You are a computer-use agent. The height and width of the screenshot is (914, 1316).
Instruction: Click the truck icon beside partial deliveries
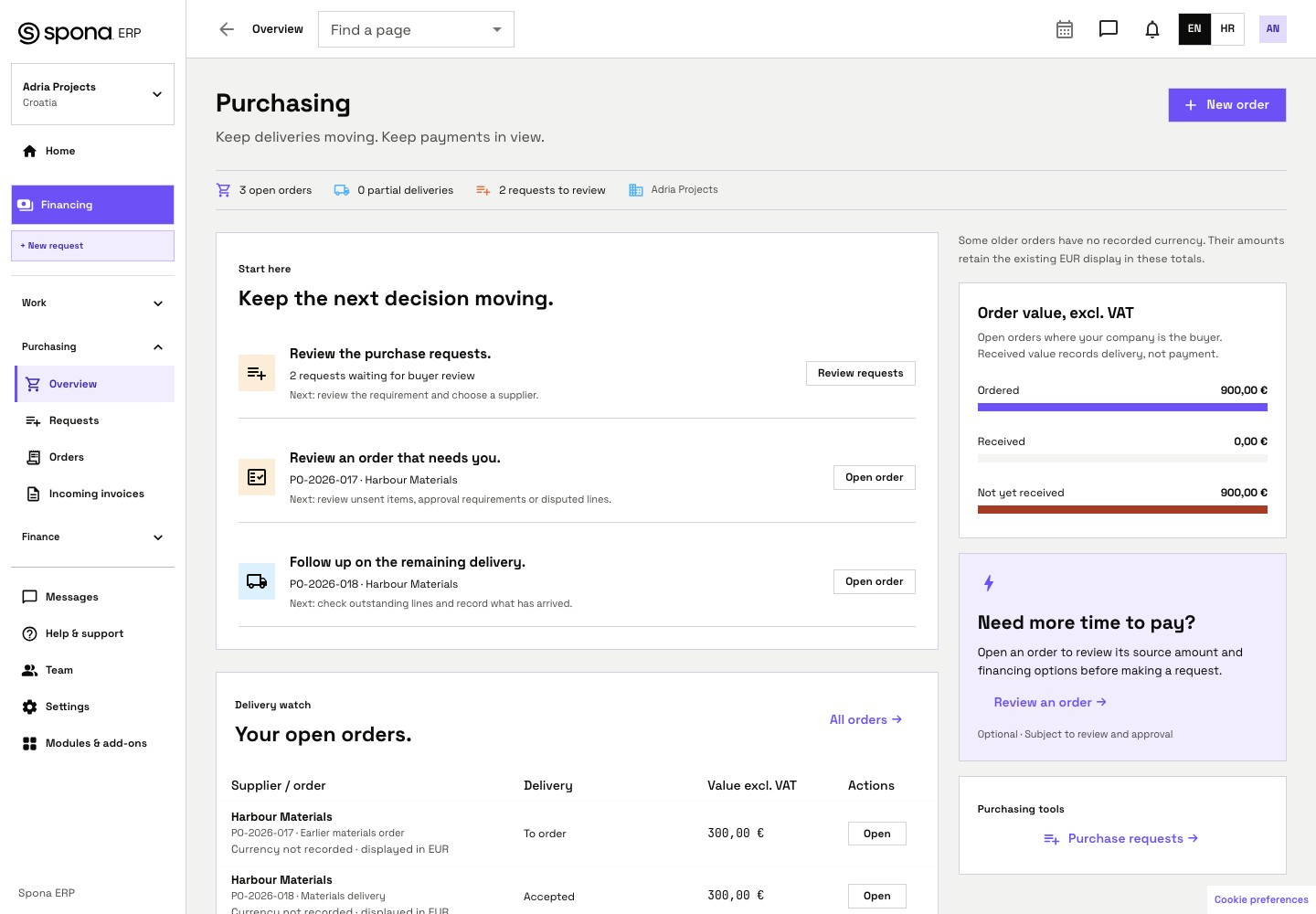tap(342, 190)
